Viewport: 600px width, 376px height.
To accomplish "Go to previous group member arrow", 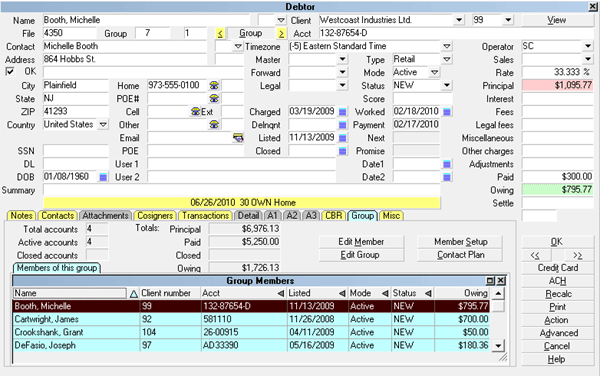I will coord(220,34).
